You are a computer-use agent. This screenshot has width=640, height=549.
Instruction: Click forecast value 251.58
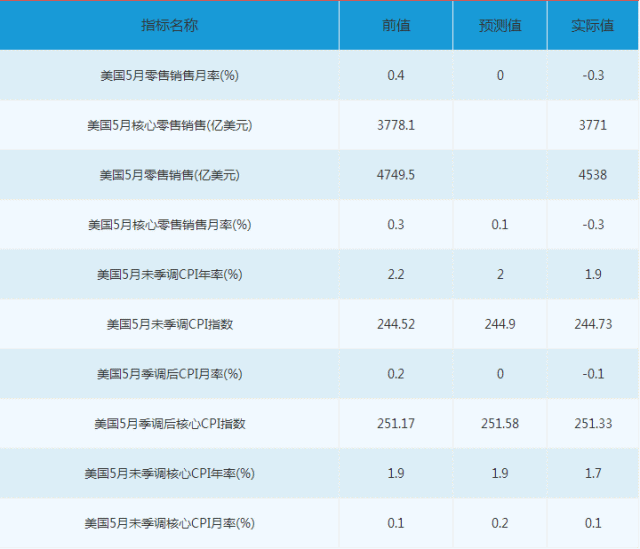pos(500,424)
